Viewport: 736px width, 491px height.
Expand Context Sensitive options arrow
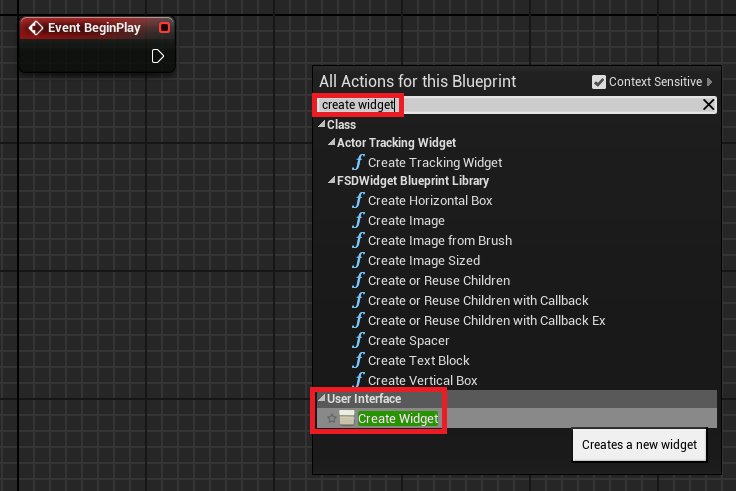click(x=709, y=82)
